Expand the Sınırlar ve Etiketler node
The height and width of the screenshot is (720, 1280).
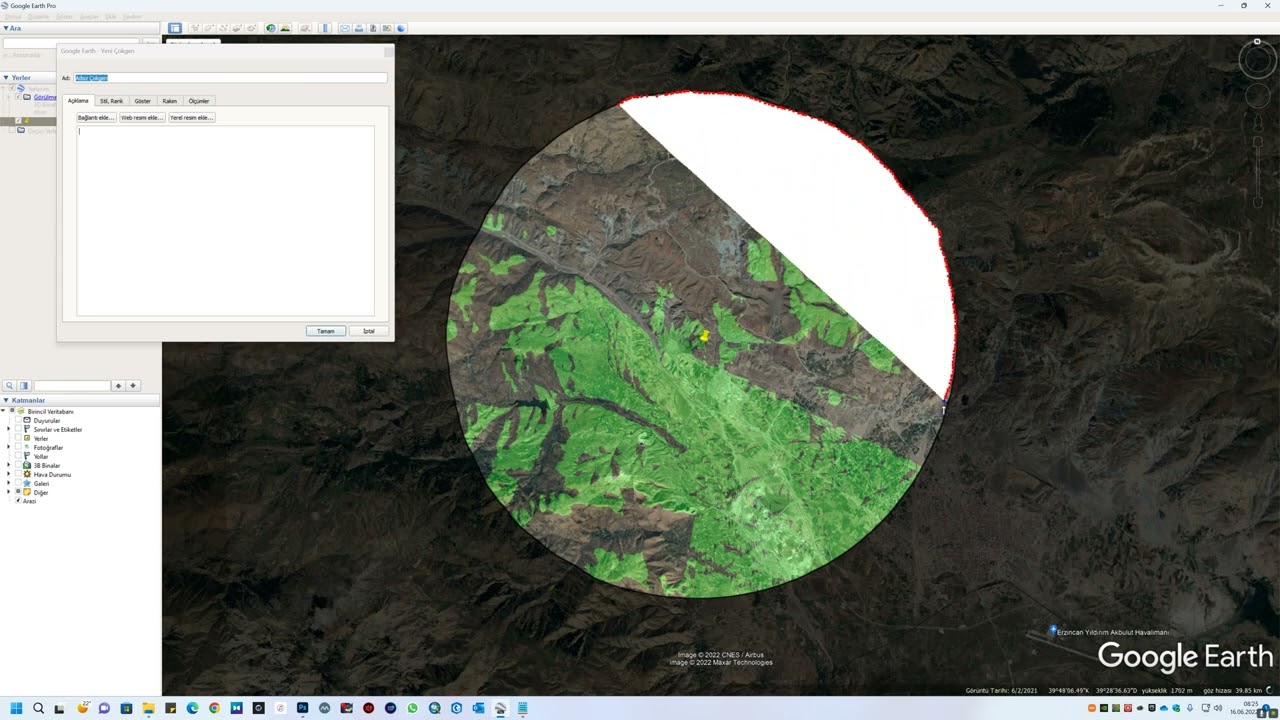click(x=8, y=429)
